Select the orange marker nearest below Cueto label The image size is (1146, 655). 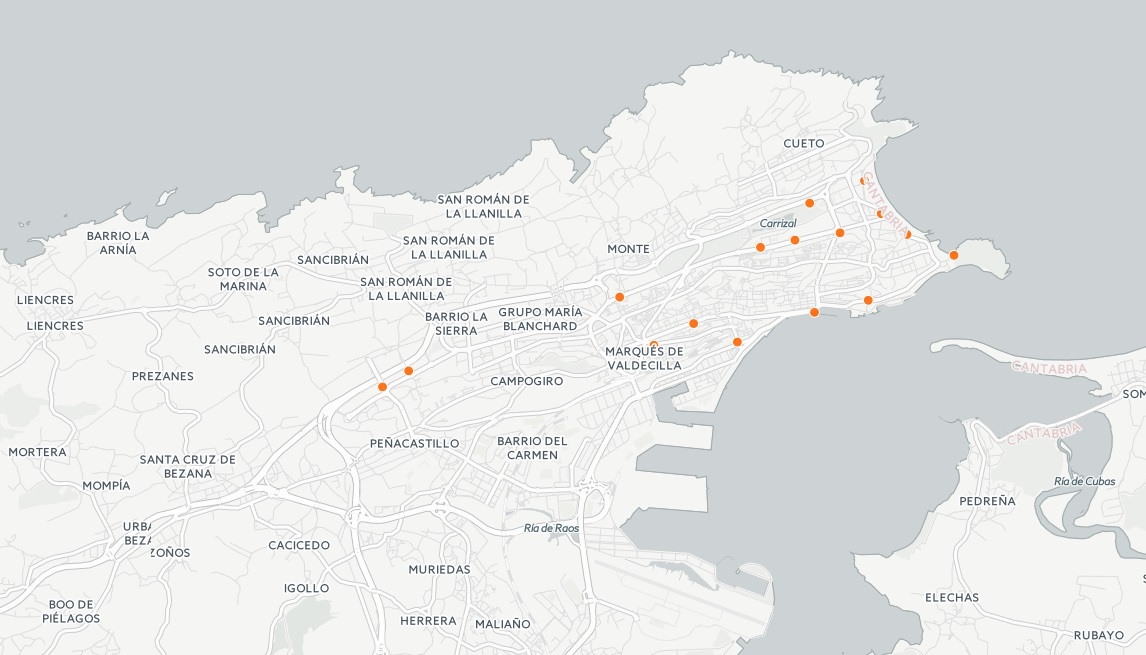809,203
